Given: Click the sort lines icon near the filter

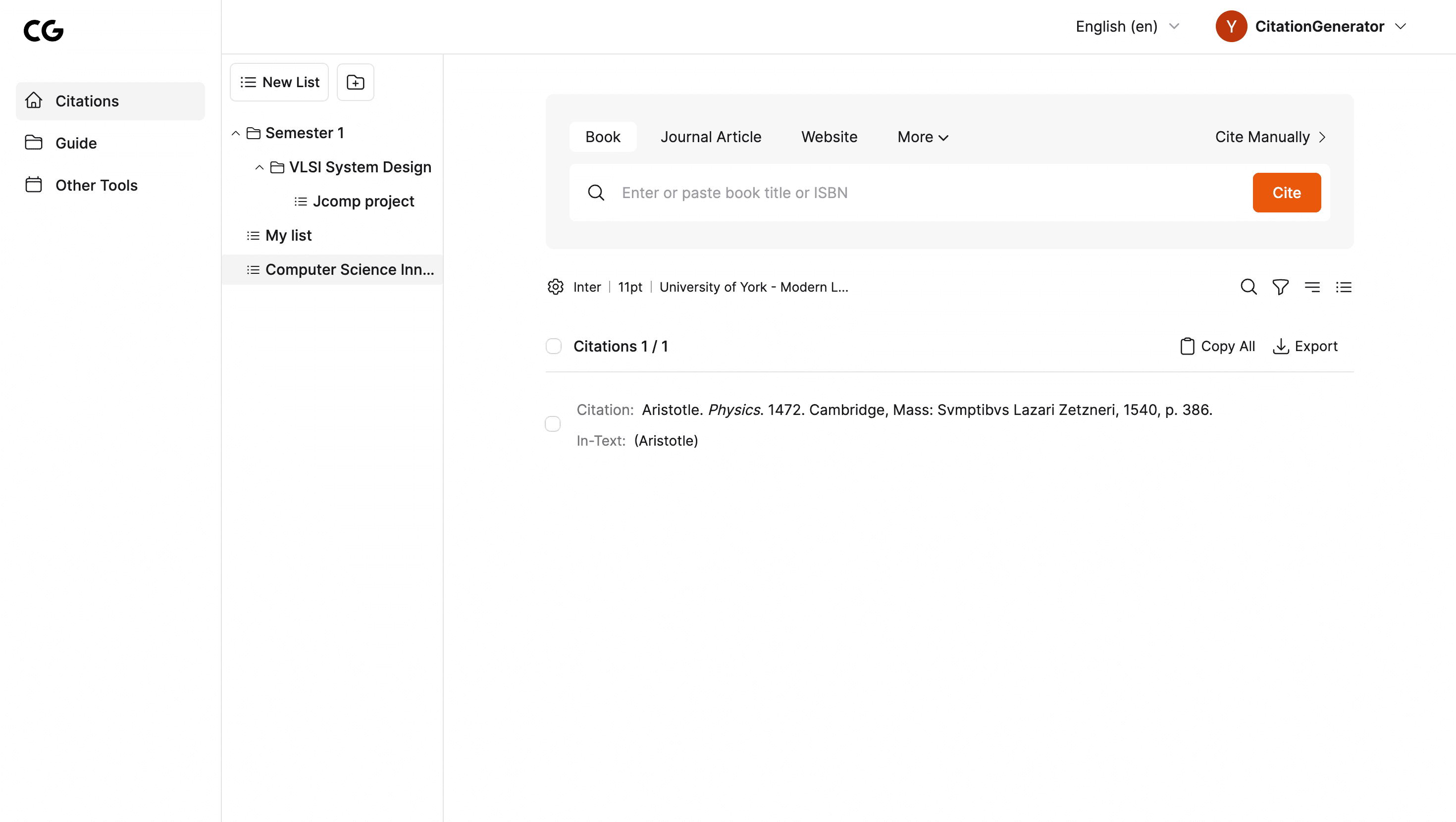Looking at the screenshot, I should coord(1312,287).
